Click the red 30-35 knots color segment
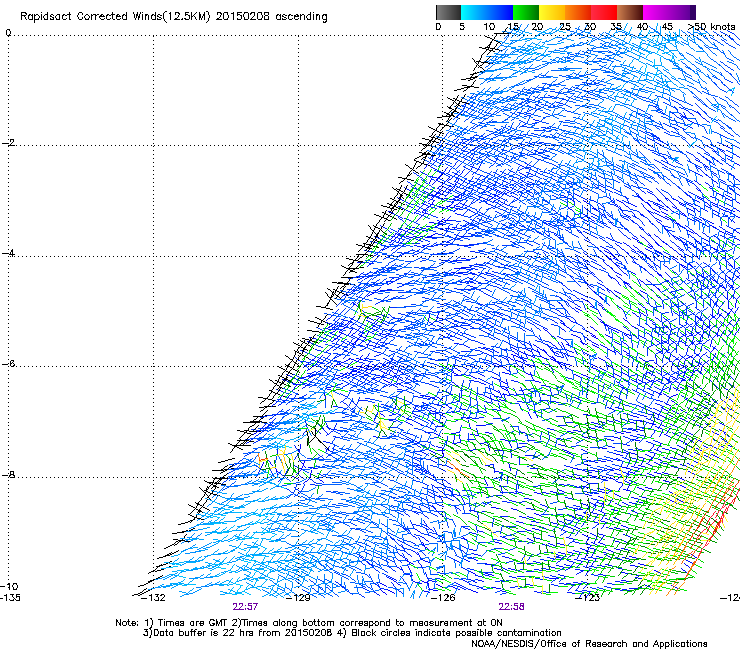Screen dimensions: 740x650 [604, 12]
